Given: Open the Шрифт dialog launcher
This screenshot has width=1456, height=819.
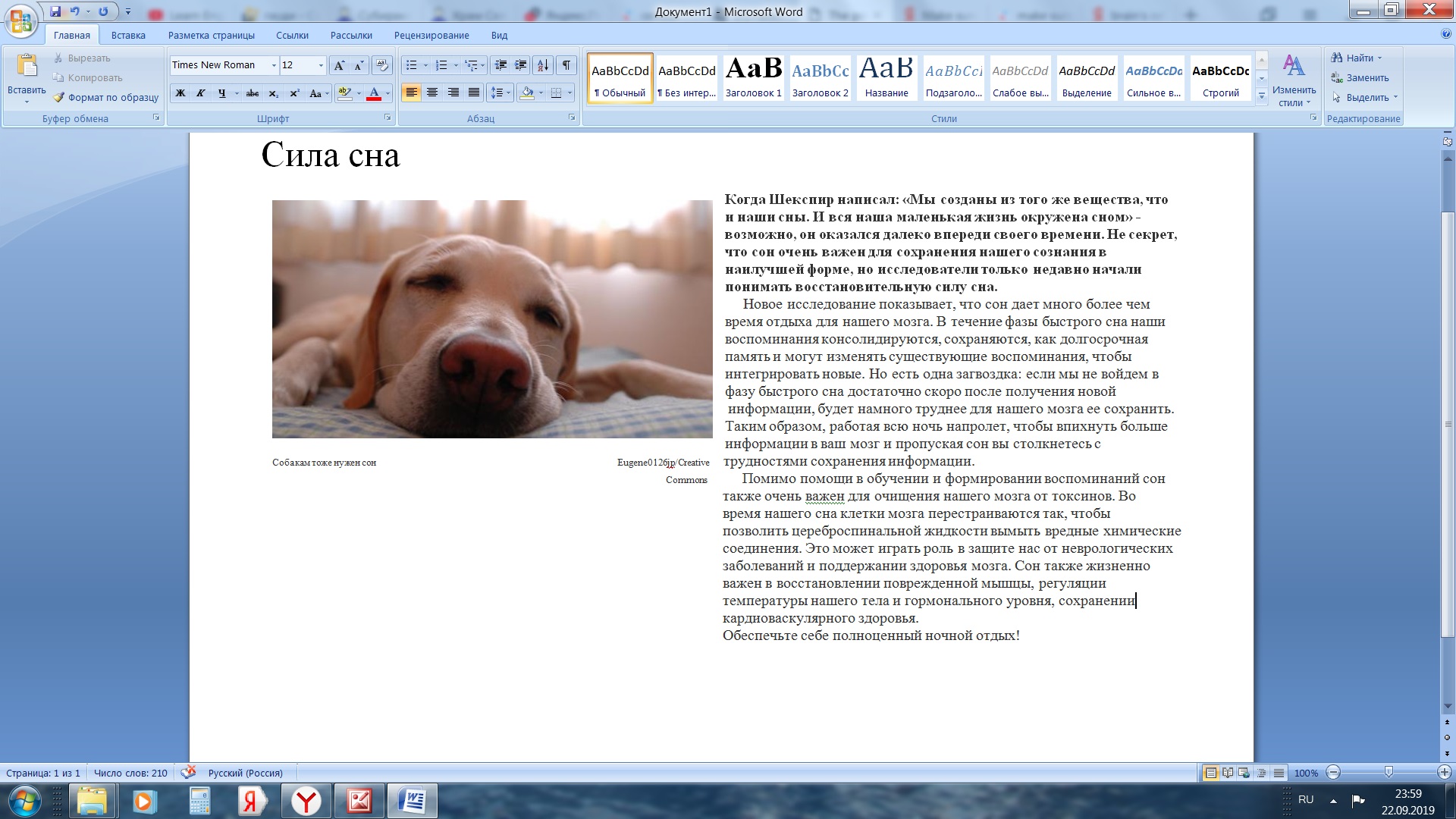Looking at the screenshot, I should pos(388,118).
